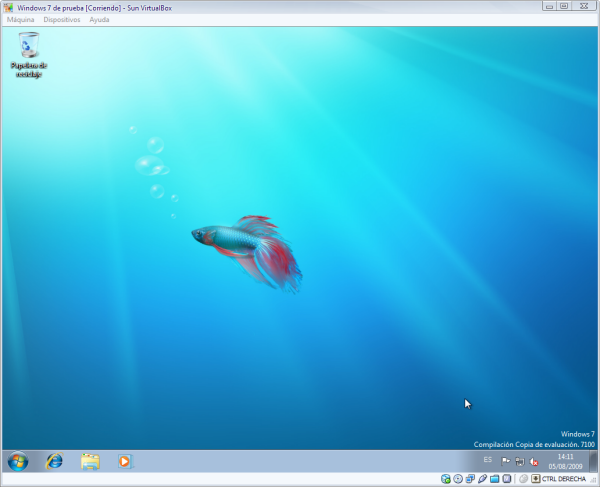Open the ES input language selector
This screenshot has width=600, height=487.
click(487, 460)
